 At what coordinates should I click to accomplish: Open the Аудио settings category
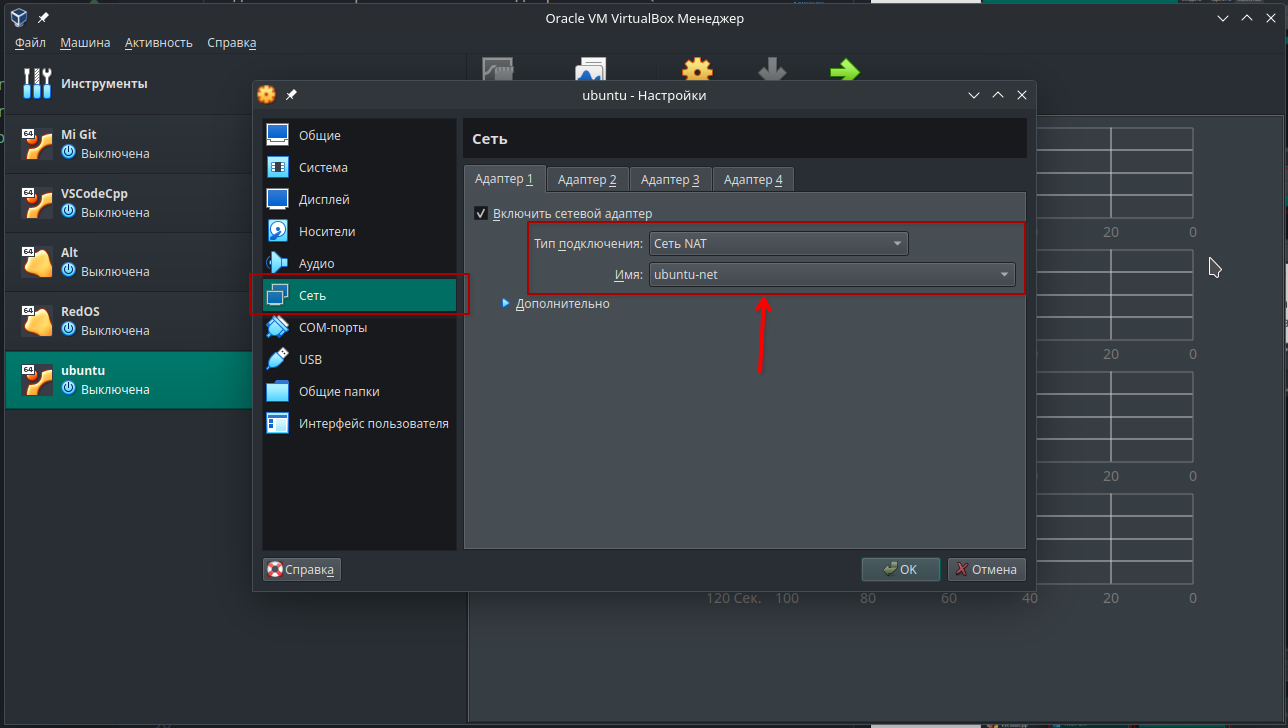pos(360,263)
